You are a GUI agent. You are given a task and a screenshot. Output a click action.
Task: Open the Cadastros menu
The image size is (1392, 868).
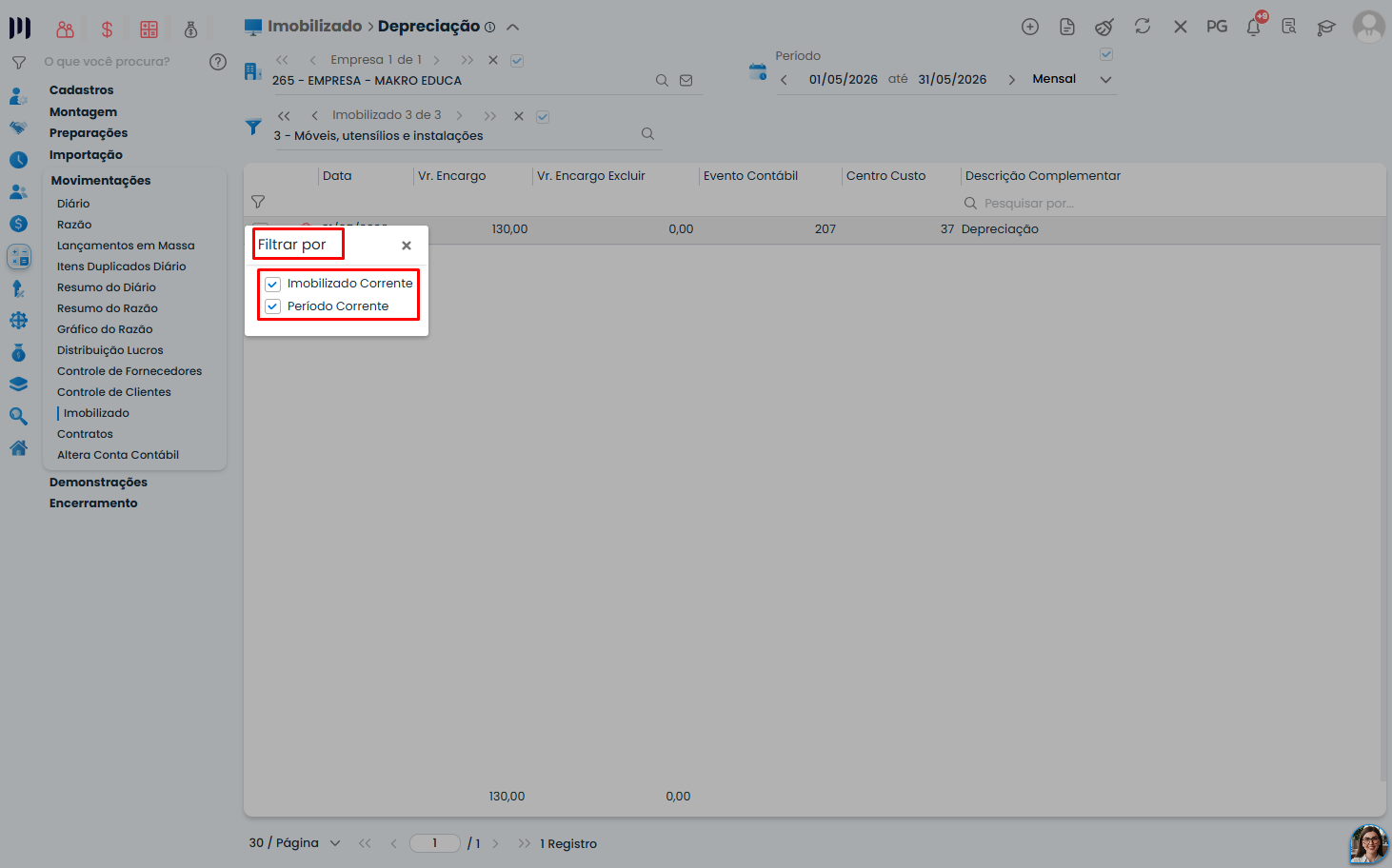coord(82,90)
